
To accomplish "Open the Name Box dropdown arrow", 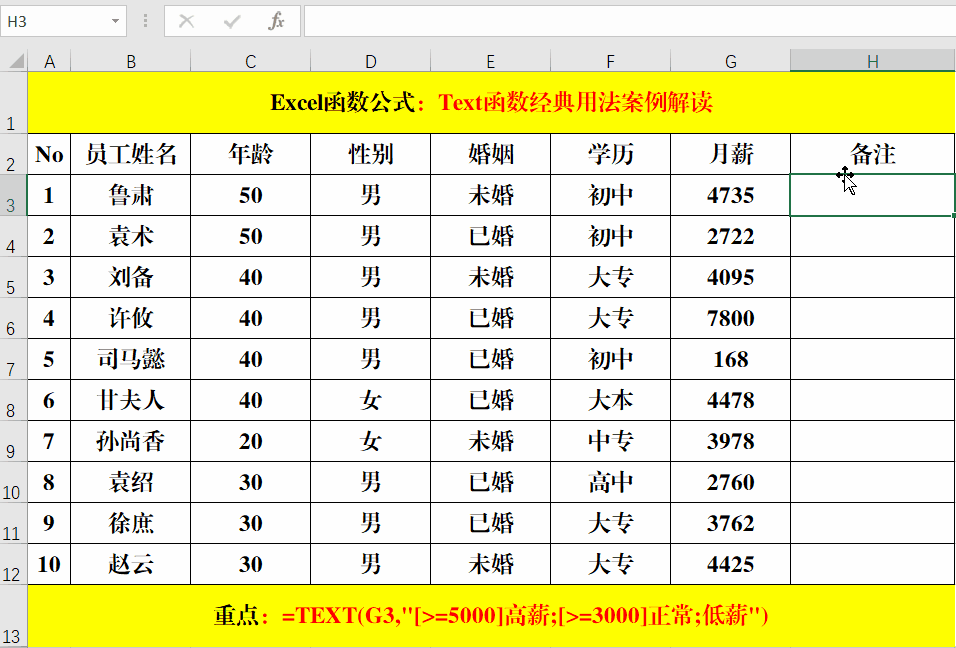I will [x=115, y=21].
